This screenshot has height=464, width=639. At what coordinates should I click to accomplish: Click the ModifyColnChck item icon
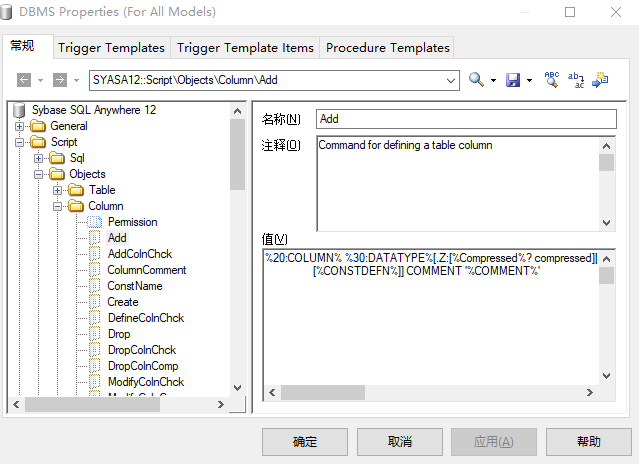click(95, 382)
